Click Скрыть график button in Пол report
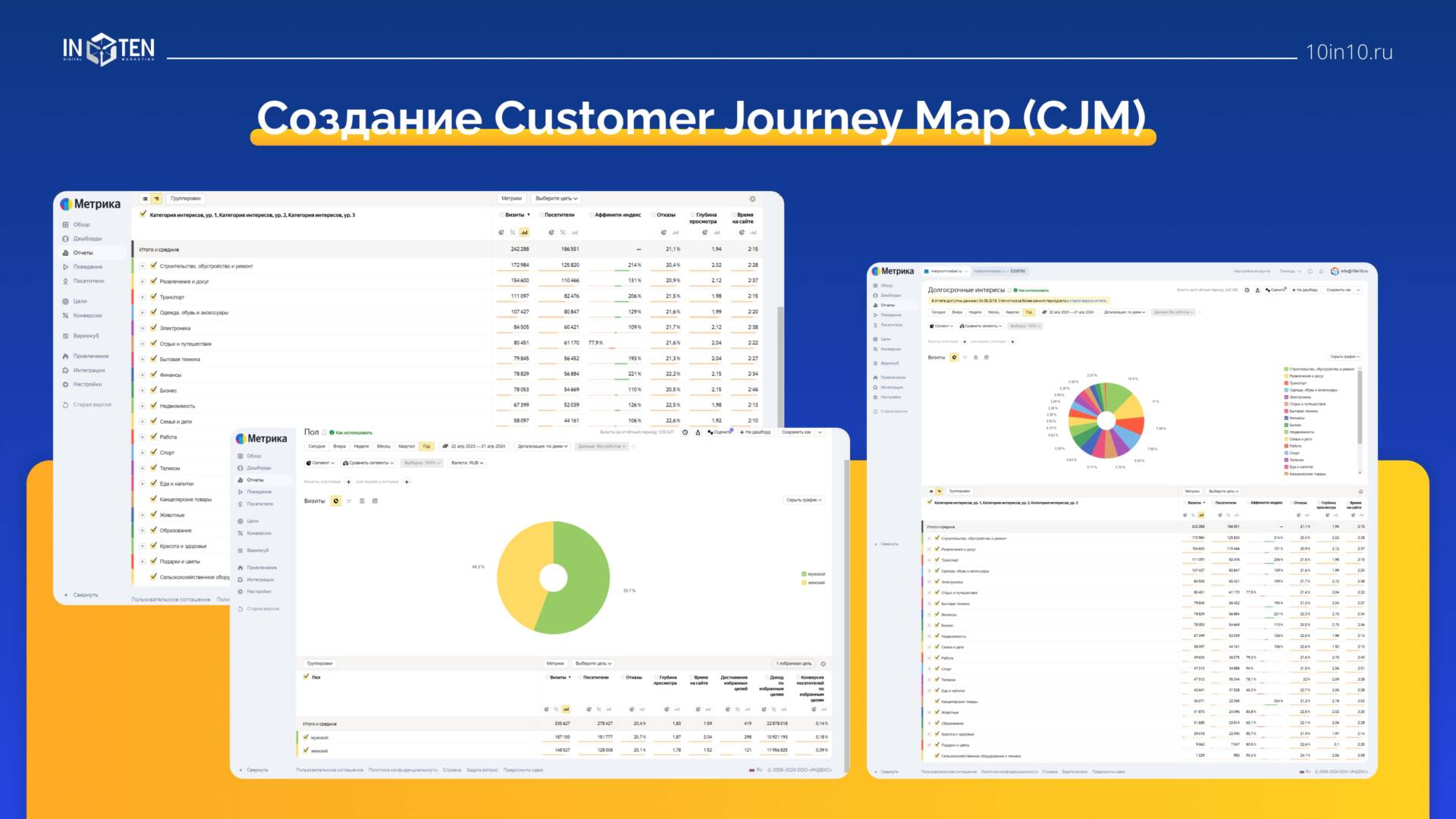1456x819 pixels. (803, 500)
